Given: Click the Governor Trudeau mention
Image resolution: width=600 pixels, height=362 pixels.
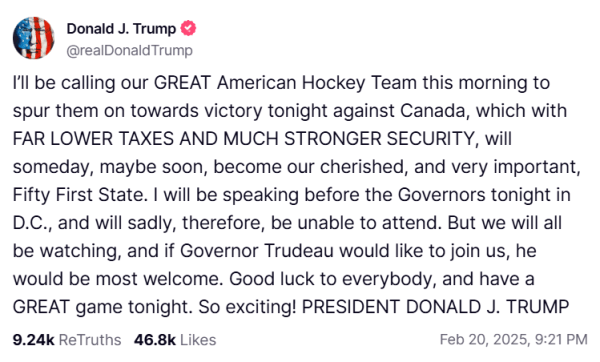Looking at the screenshot, I should point(257,251).
